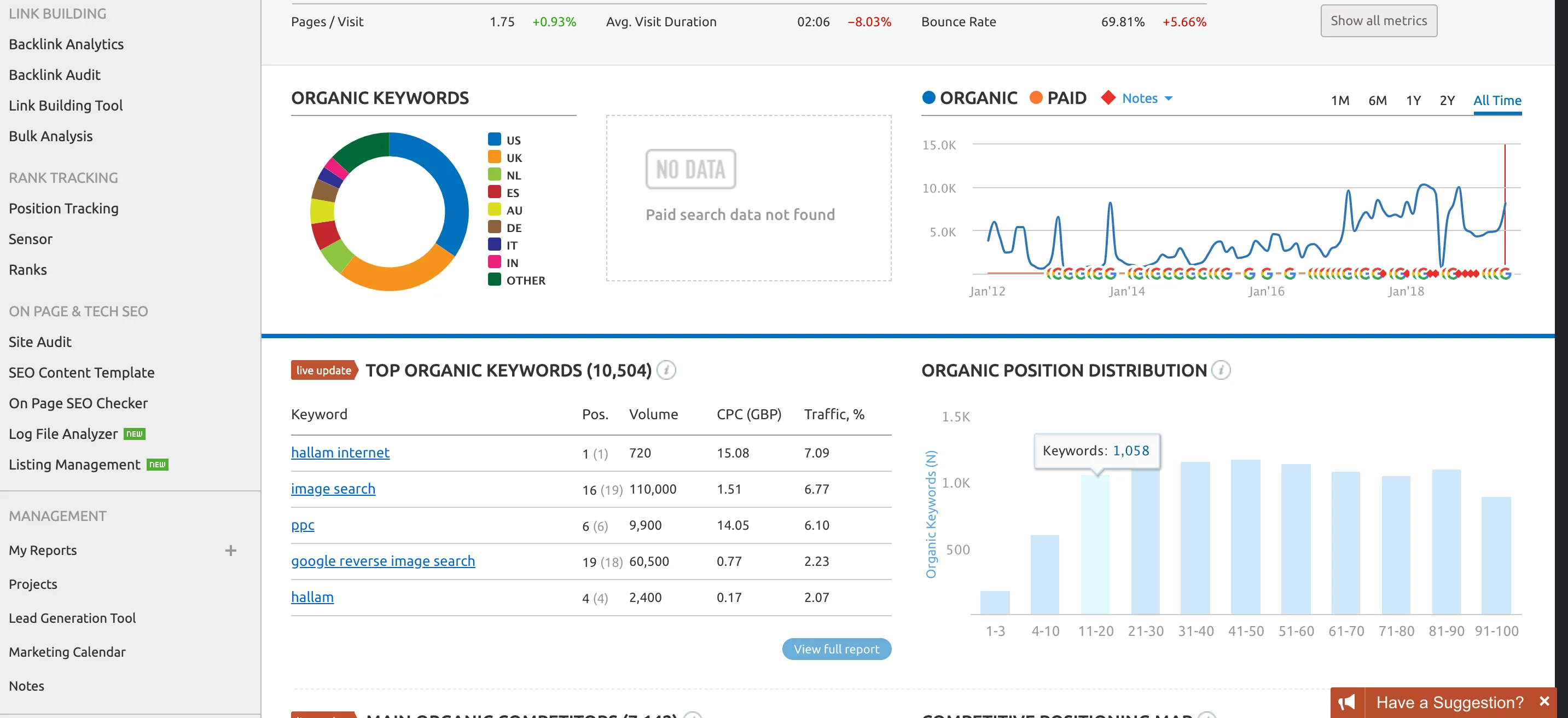Click the NEW badge beside Log File Analyzer
The height and width of the screenshot is (718, 1568).
point(135,434)
